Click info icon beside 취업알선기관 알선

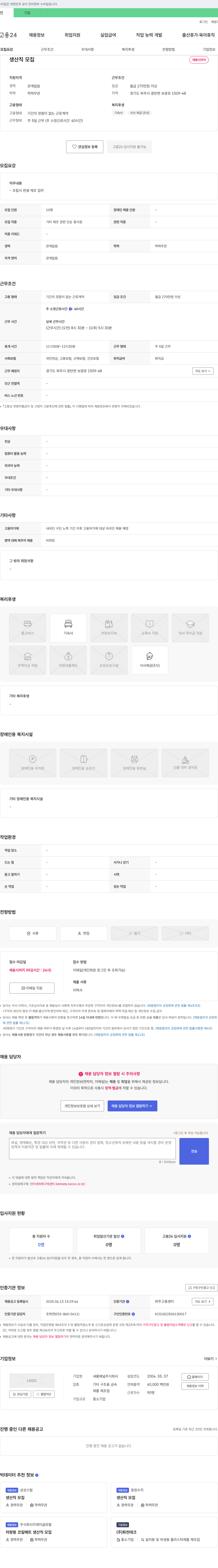point(123,1236)
